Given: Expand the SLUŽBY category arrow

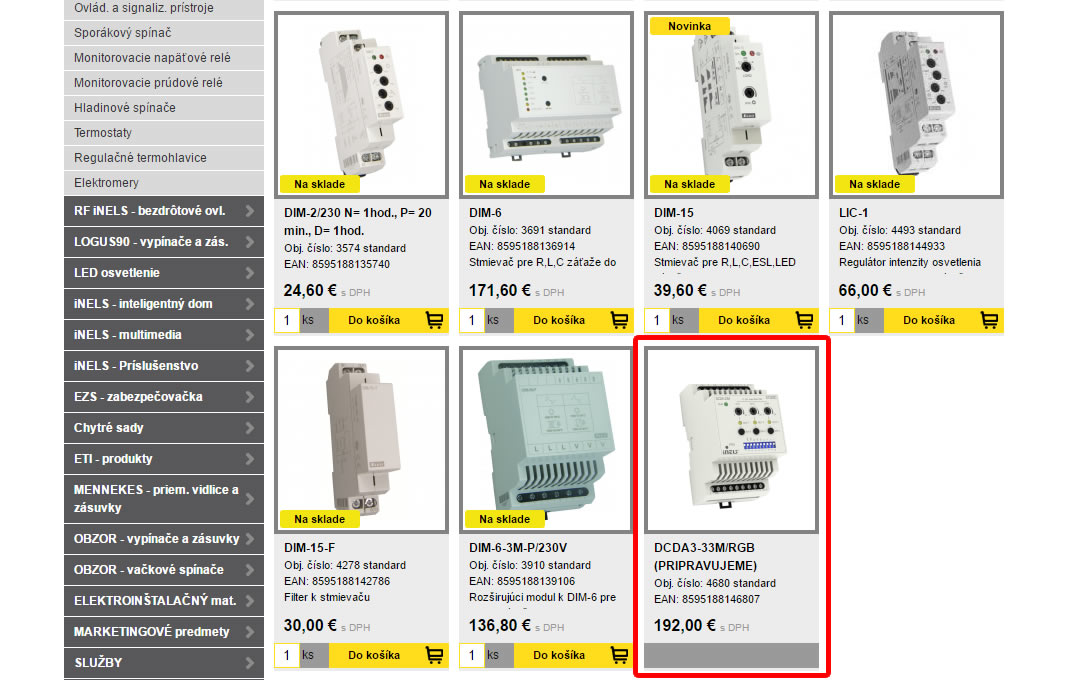Looking at the screenshot, I should (250, 663).
